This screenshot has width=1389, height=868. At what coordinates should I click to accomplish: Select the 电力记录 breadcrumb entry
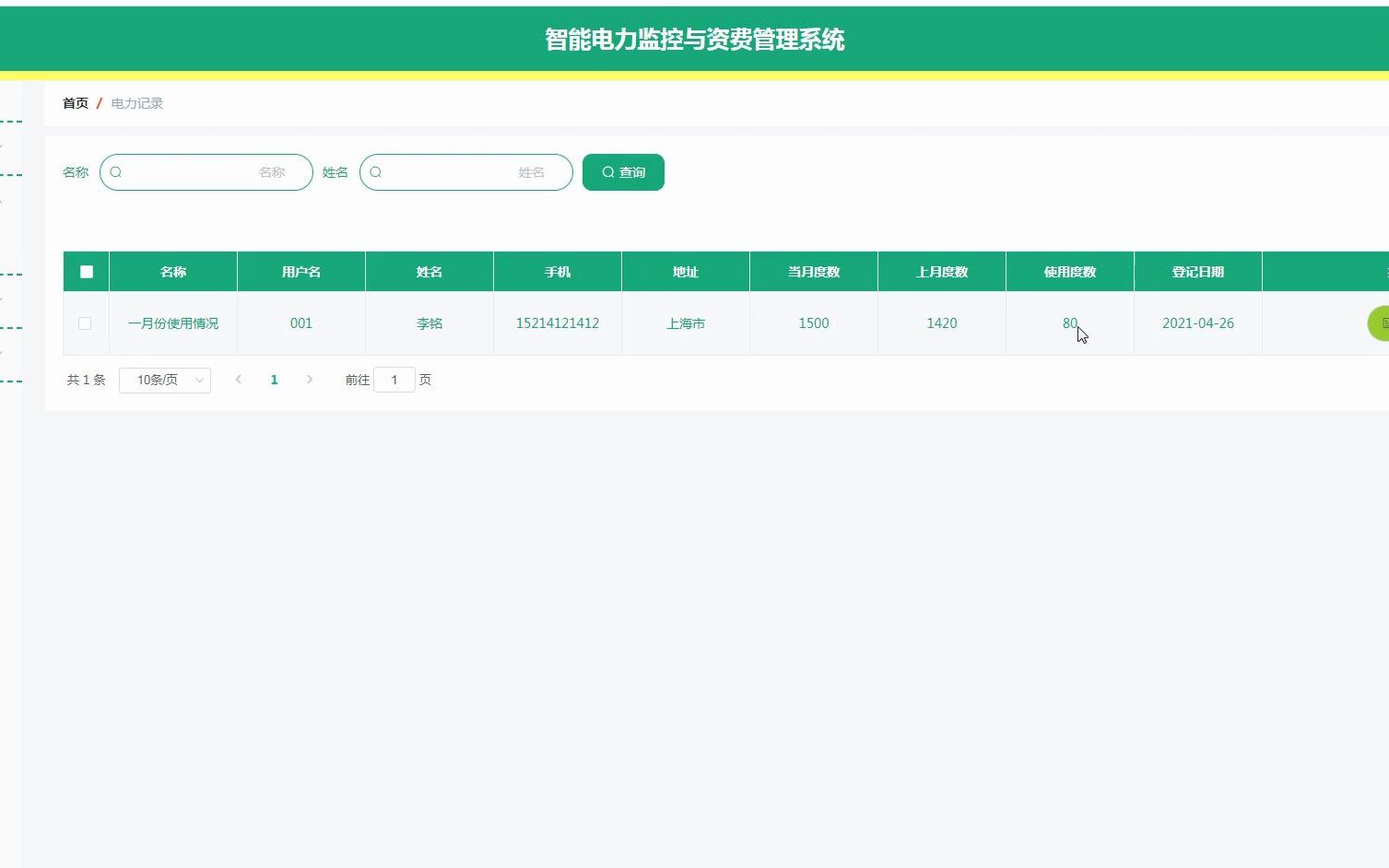[x=136, y=102]
